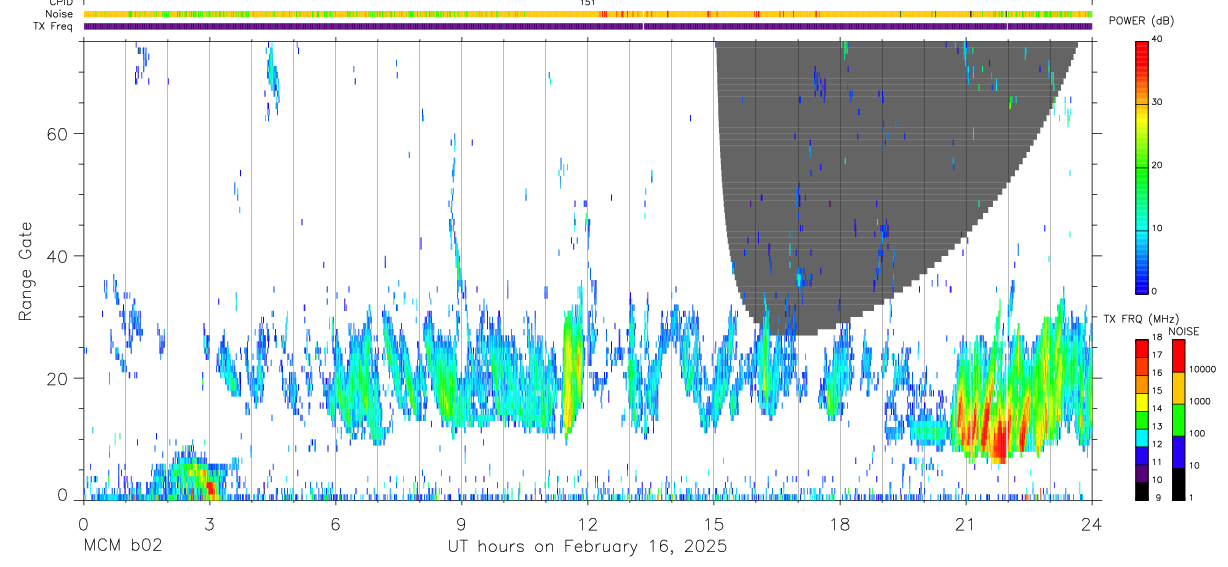Click the 21 hour tick on UT axis
Image resolution: width=1228 pixels, height=567 pixels.
click(x=966, y=523)
